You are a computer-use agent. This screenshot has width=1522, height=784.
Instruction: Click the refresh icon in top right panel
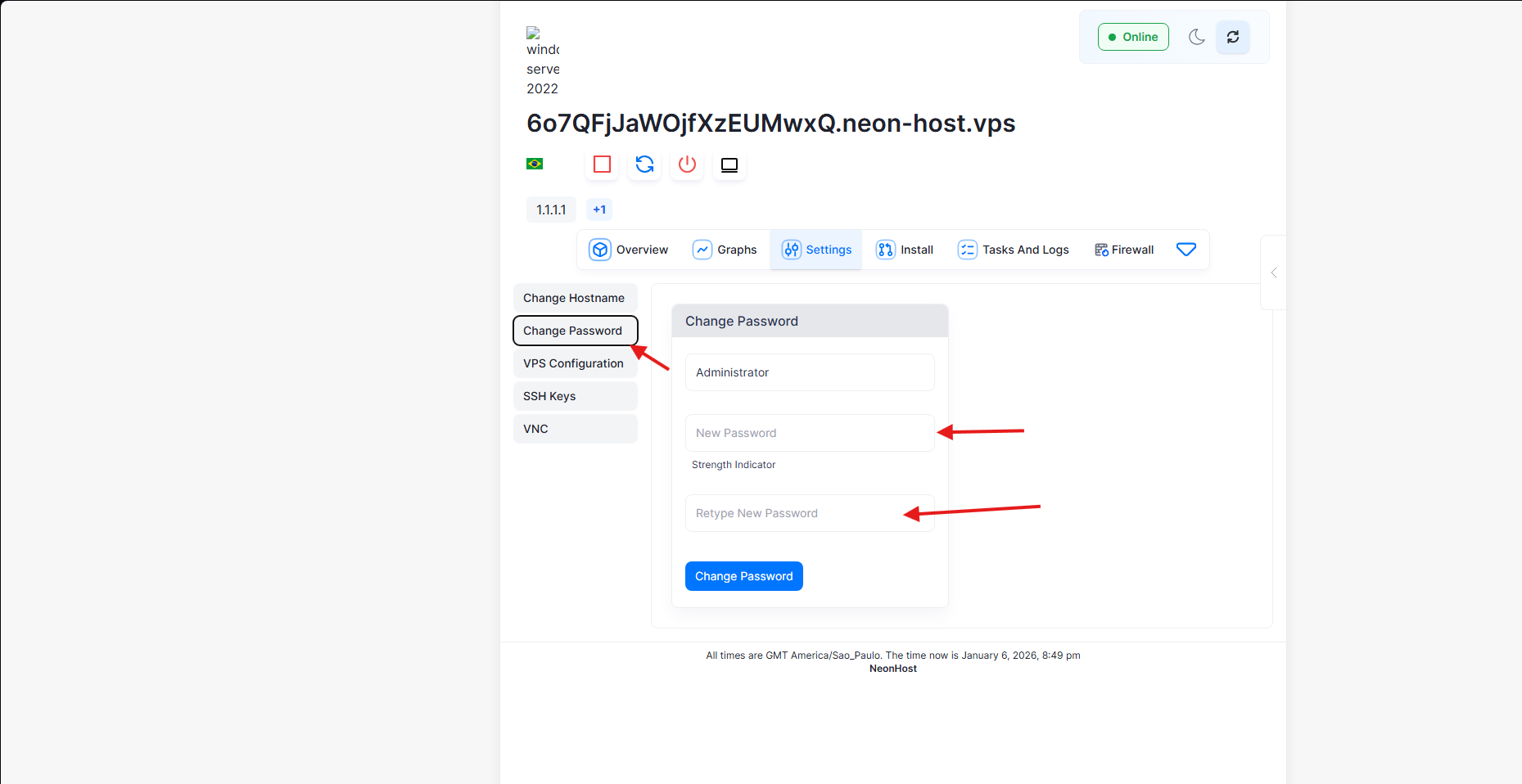coord(1232,37)
